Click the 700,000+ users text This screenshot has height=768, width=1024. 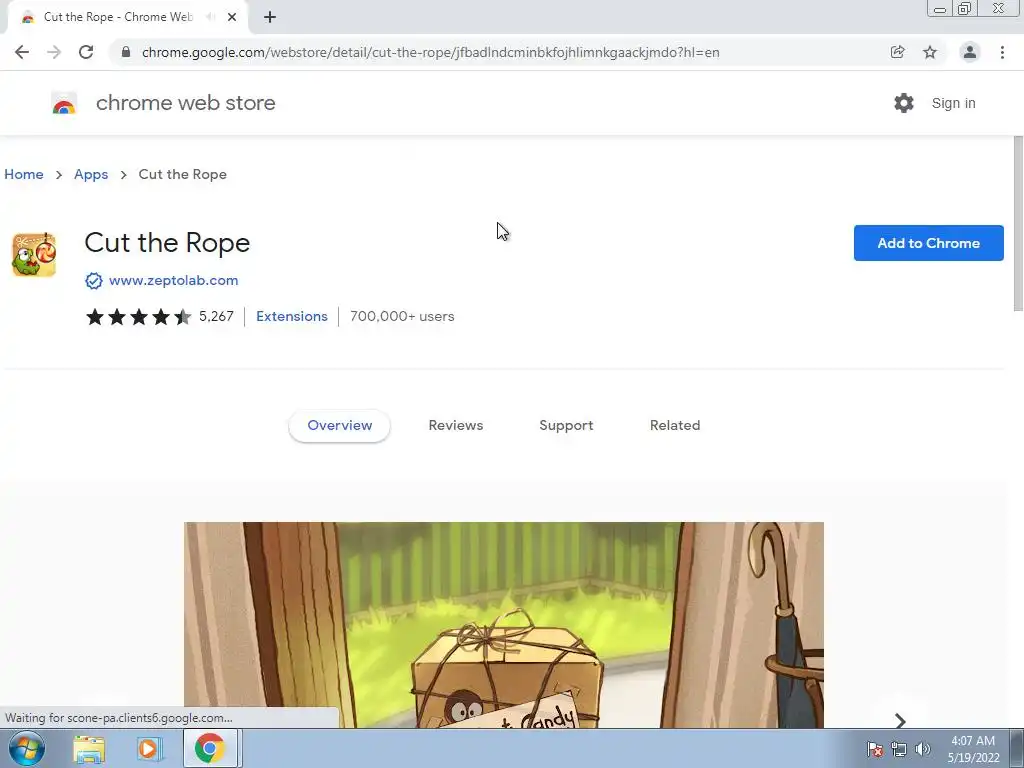click(x=402, y=316)
